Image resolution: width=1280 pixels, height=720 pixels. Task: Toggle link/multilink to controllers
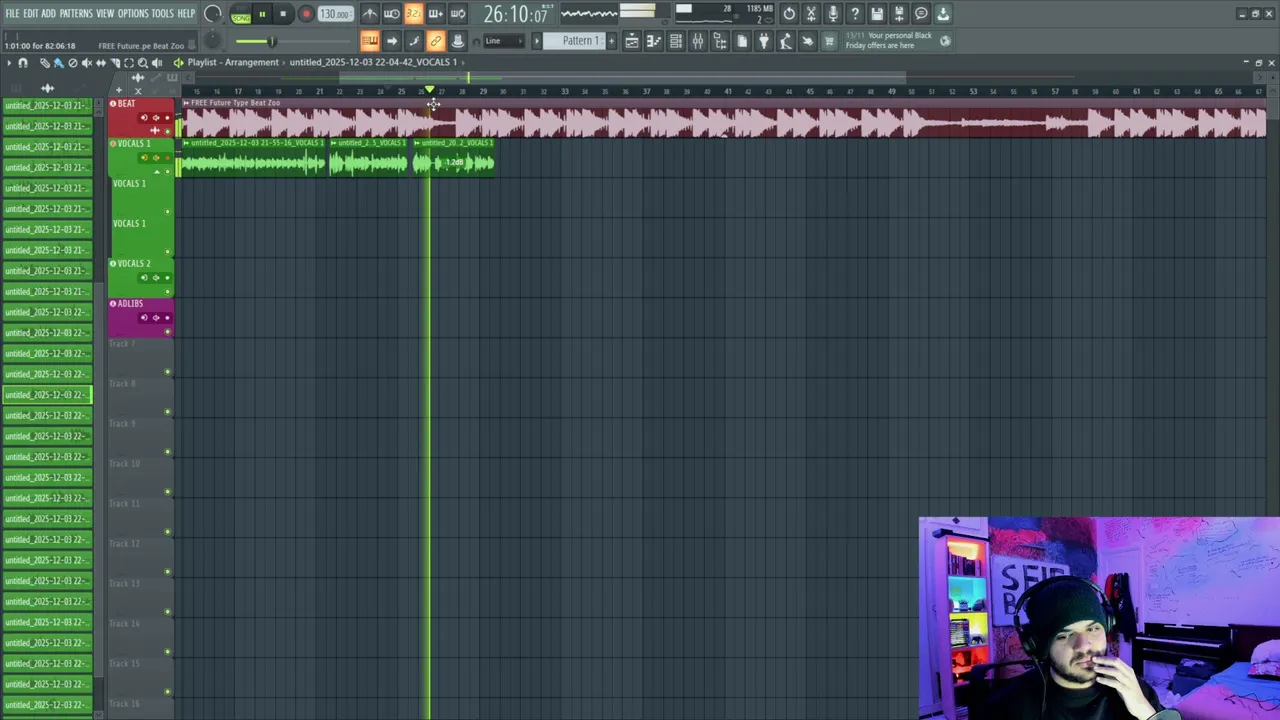coord(436,41)
